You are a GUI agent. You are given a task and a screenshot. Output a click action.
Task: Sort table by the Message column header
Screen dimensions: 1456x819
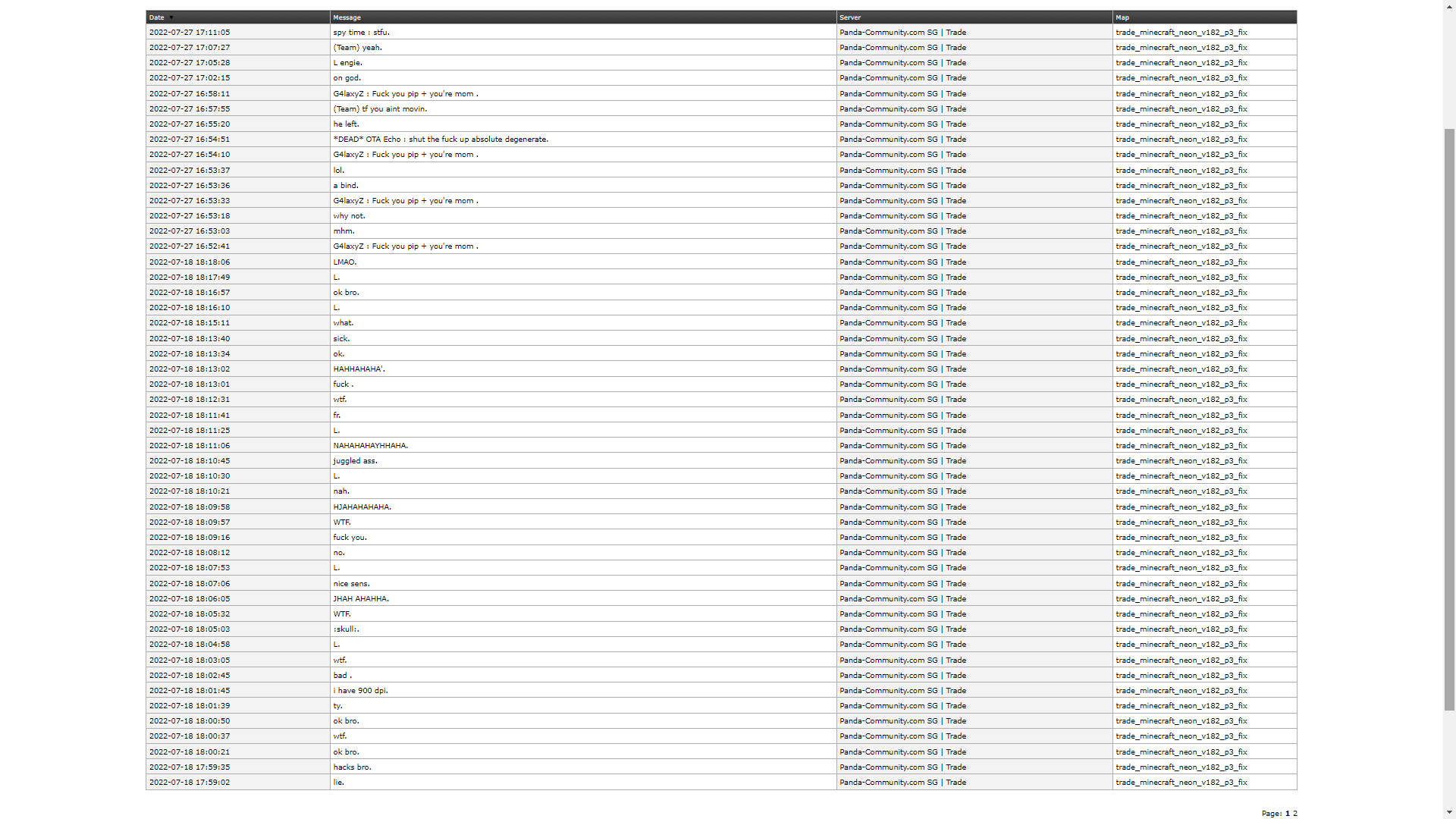point(347,17)
